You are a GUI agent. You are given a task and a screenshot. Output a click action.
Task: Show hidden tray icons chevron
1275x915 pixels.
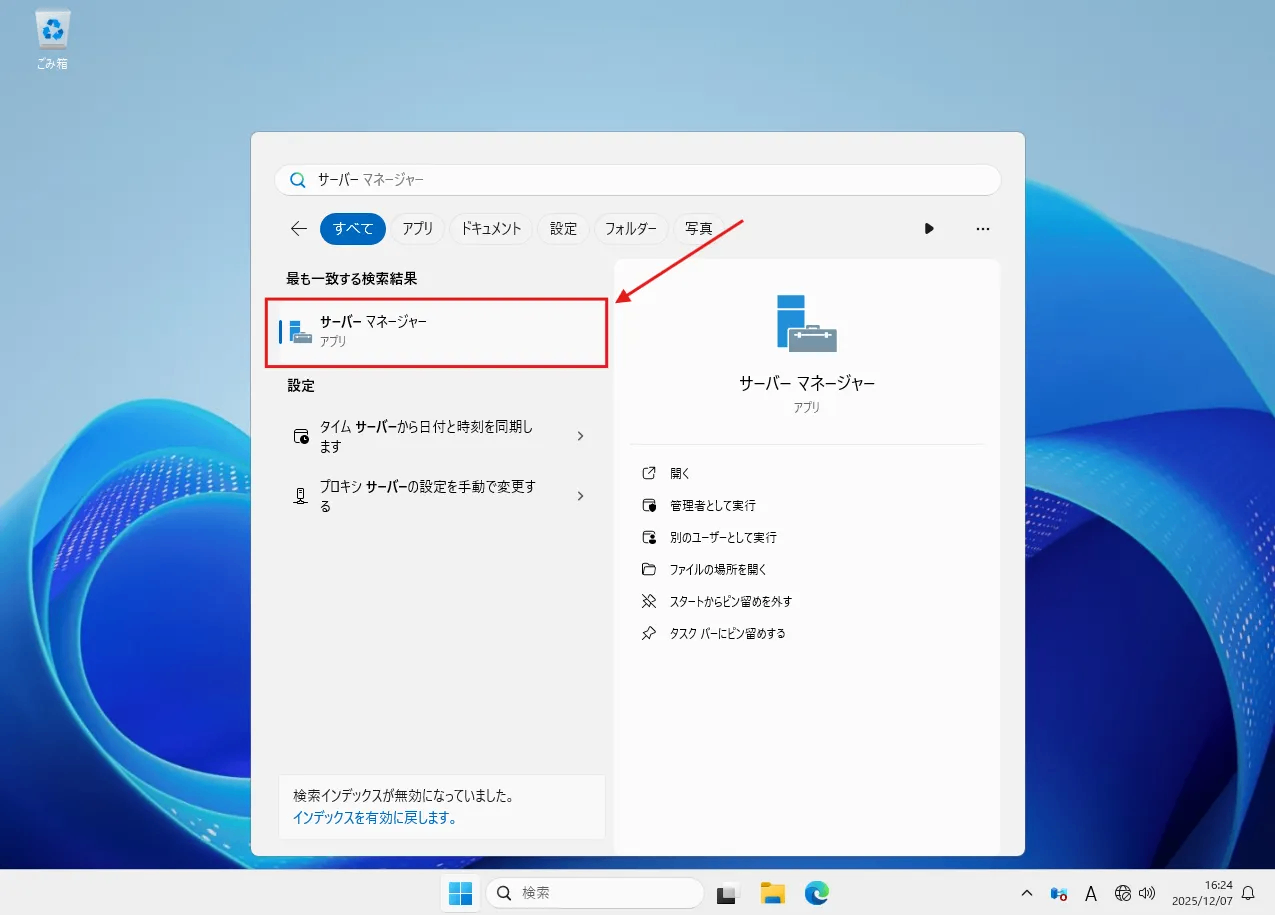click(1027, 893)
